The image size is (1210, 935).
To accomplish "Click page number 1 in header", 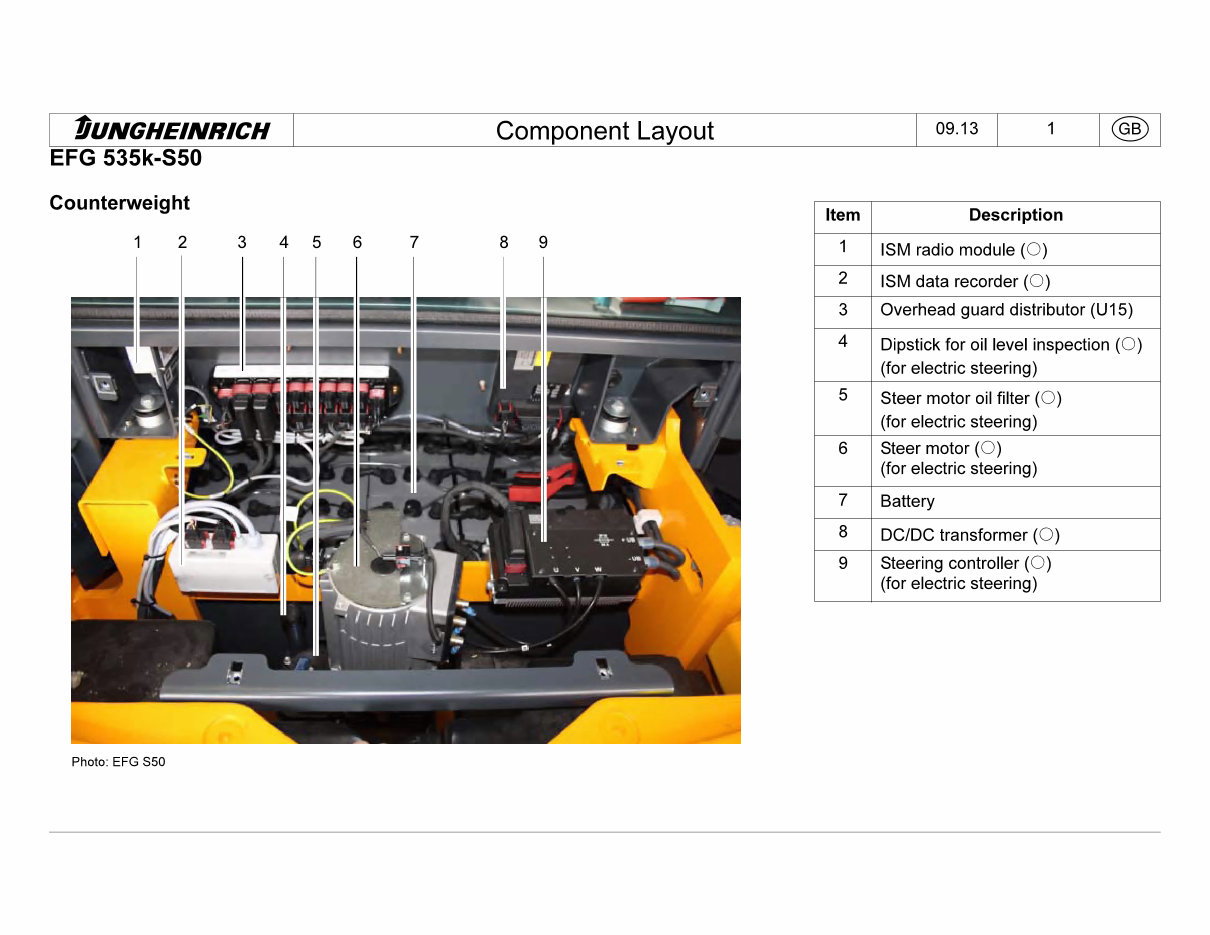I will pyautogui.click(x=1051, y=129).
